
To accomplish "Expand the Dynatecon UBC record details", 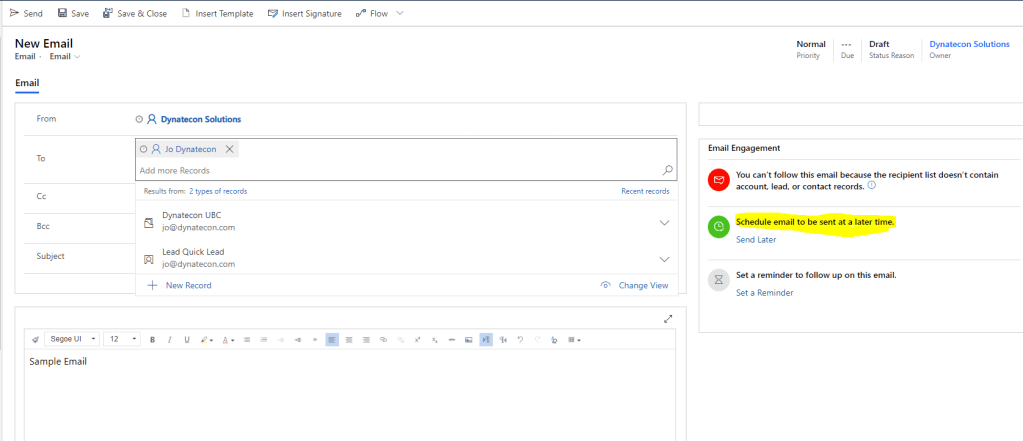I will [x=664, y=222].
